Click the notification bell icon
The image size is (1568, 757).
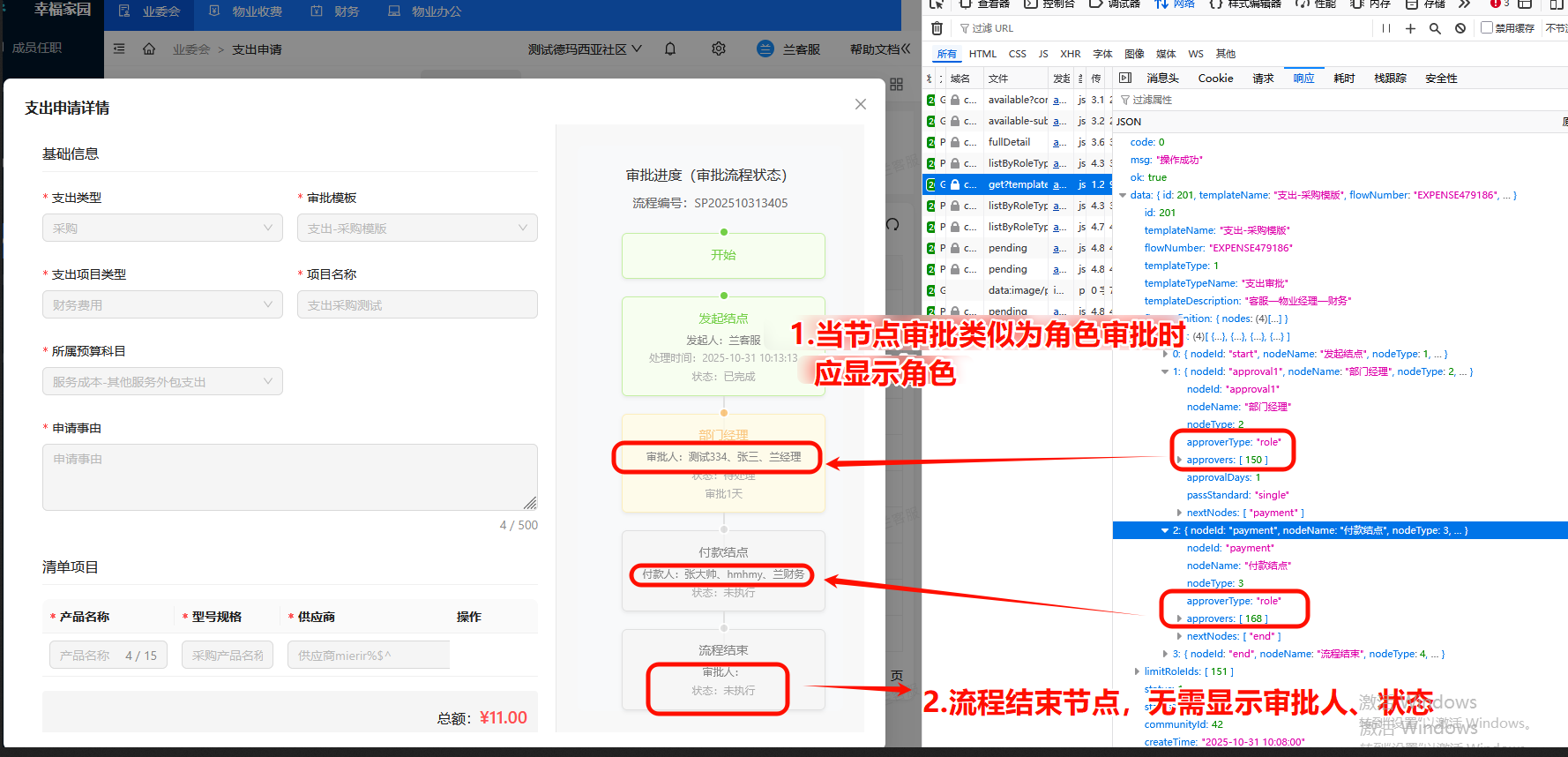tap(670, 49)
